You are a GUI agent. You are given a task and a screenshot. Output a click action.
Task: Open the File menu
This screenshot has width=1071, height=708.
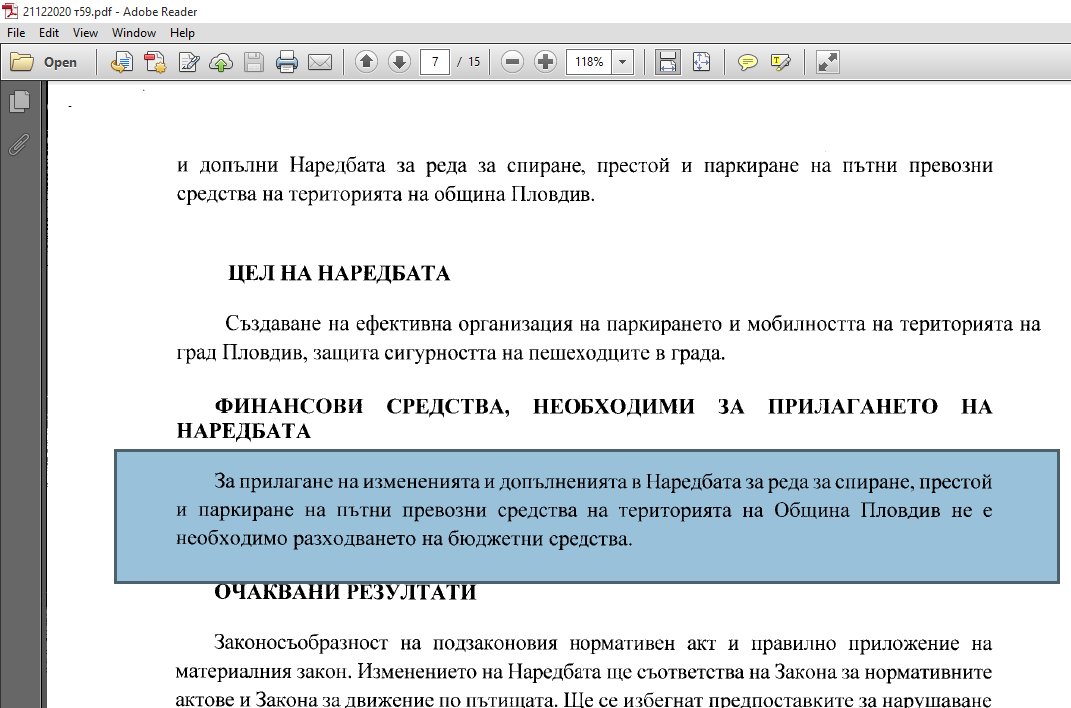(16, 33)
